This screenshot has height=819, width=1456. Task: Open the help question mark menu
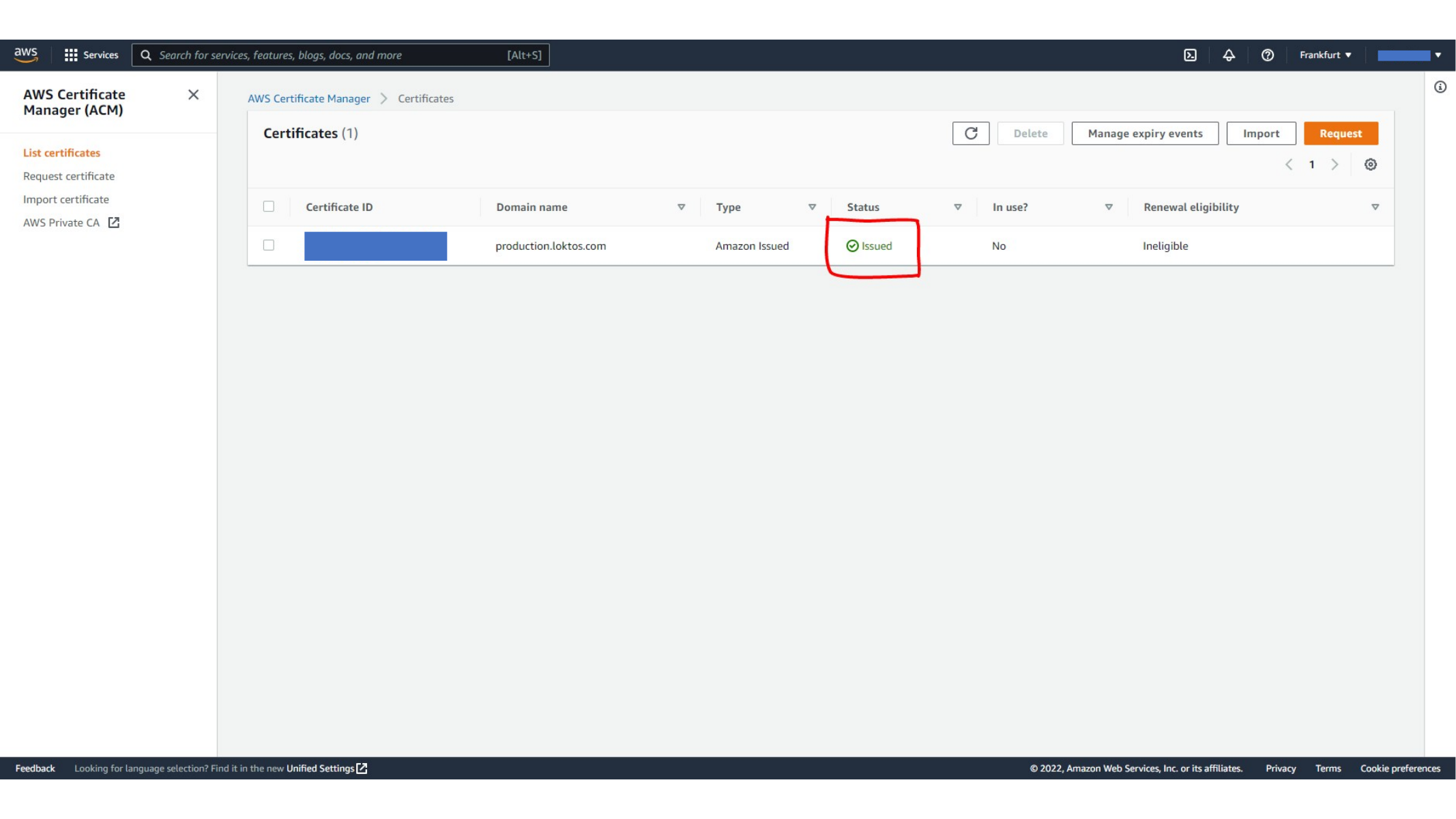click(1267, 55)
